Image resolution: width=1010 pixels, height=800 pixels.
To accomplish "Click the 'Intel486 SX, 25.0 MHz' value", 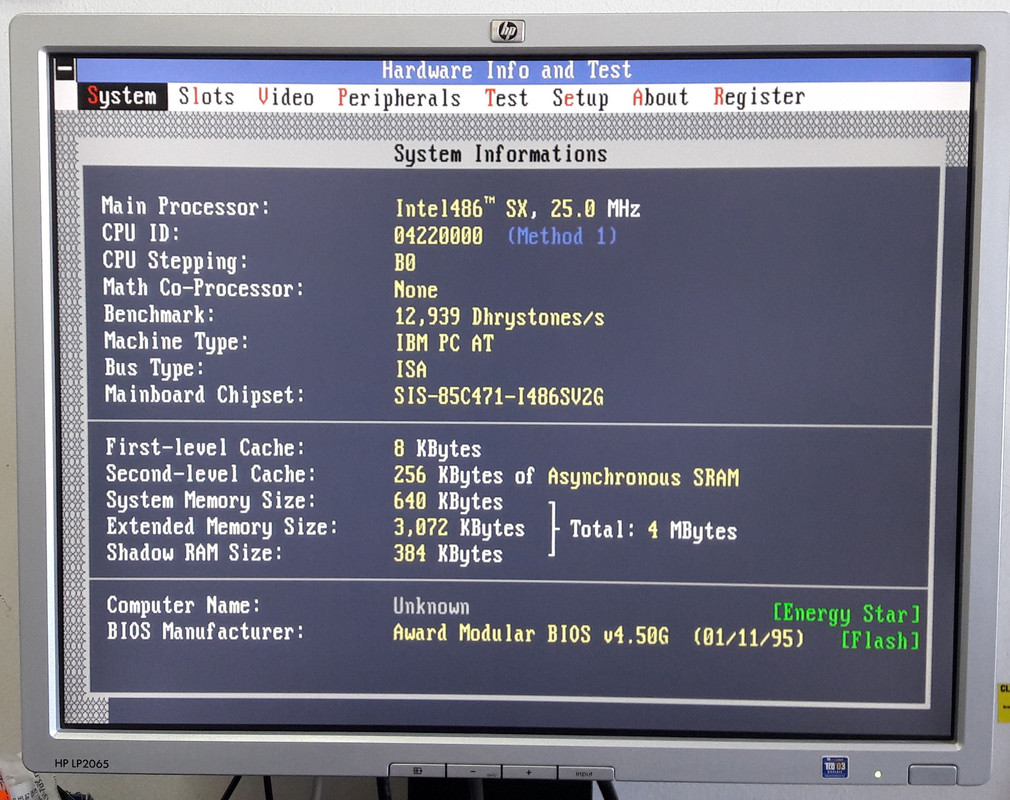I will coord(517,209).
